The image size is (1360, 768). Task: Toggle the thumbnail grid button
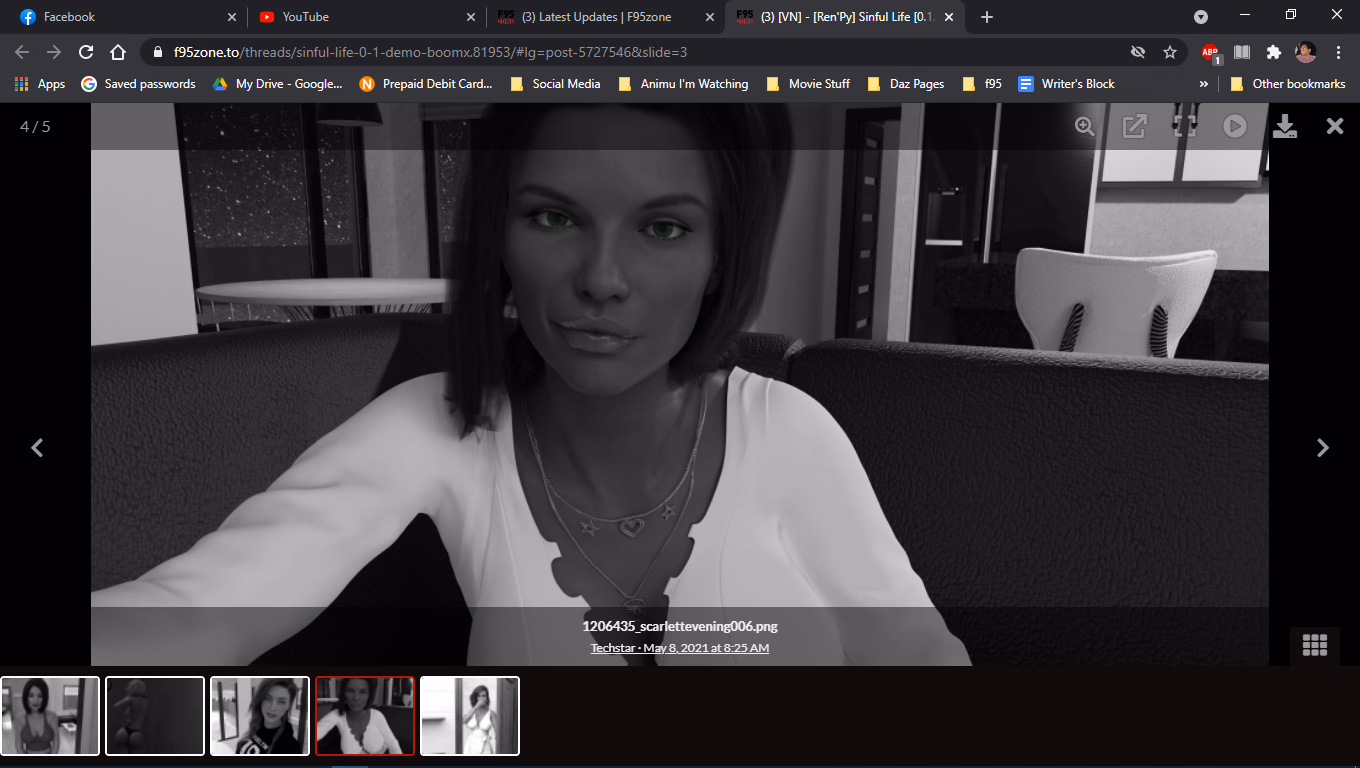click(x=1315, y=646)
